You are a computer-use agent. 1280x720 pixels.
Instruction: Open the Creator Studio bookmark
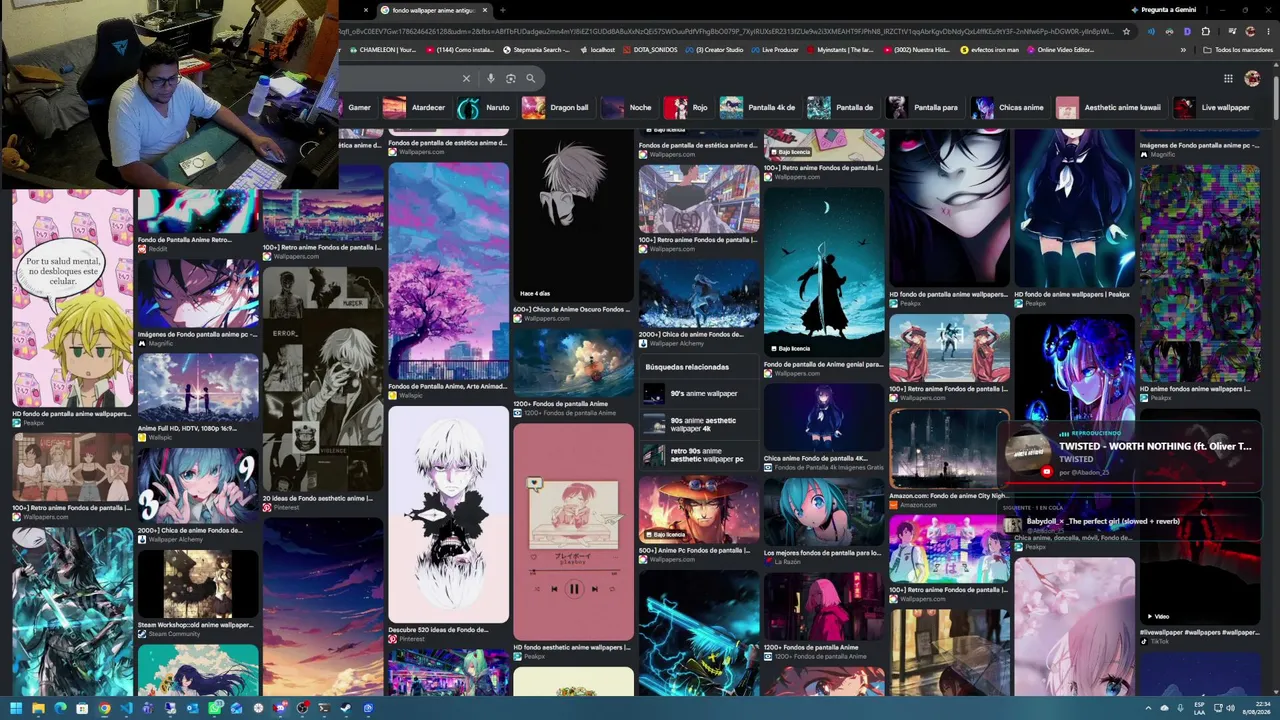coord(715,50)
